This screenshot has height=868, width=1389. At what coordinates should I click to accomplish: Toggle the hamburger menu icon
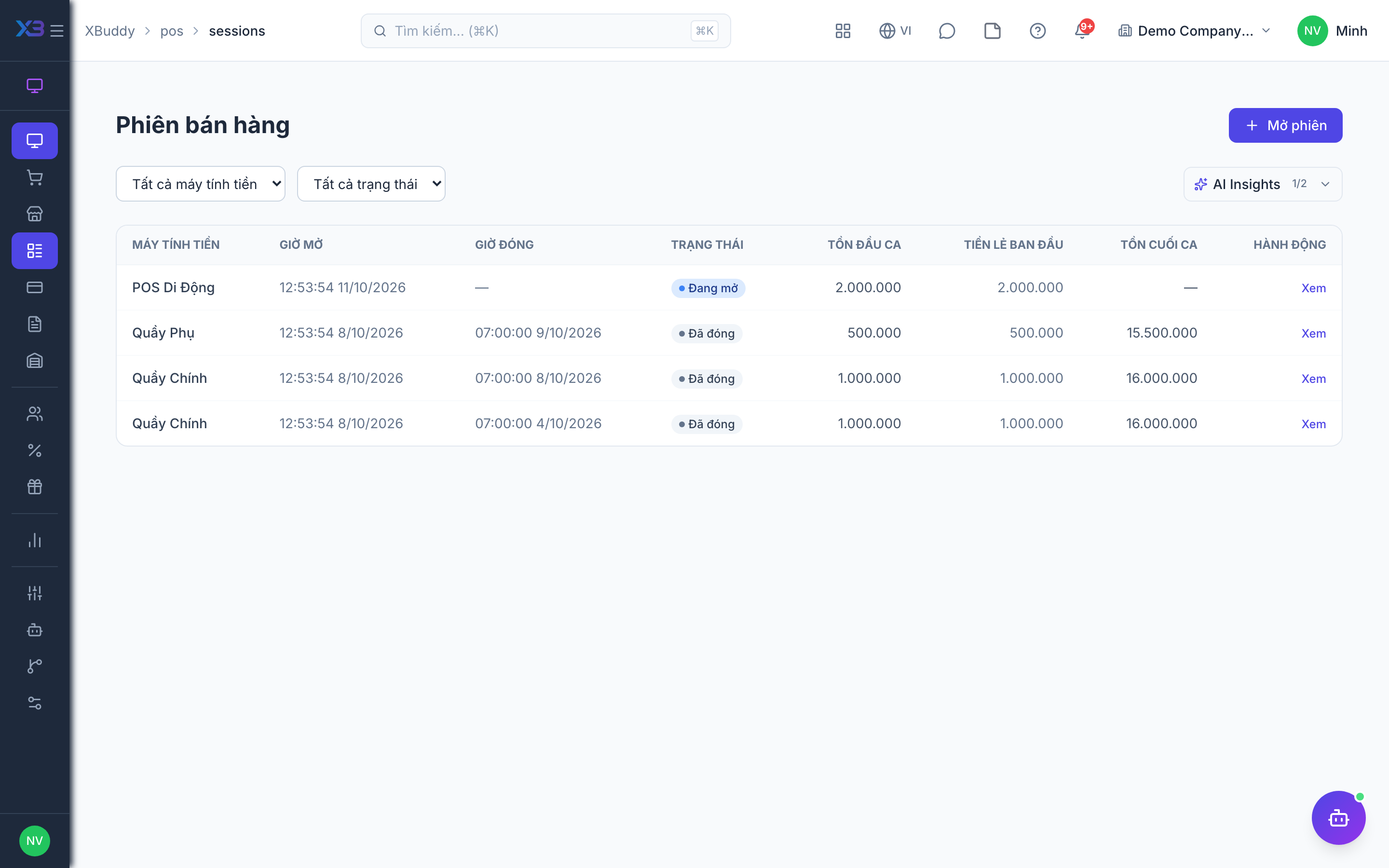coord(57,30)
